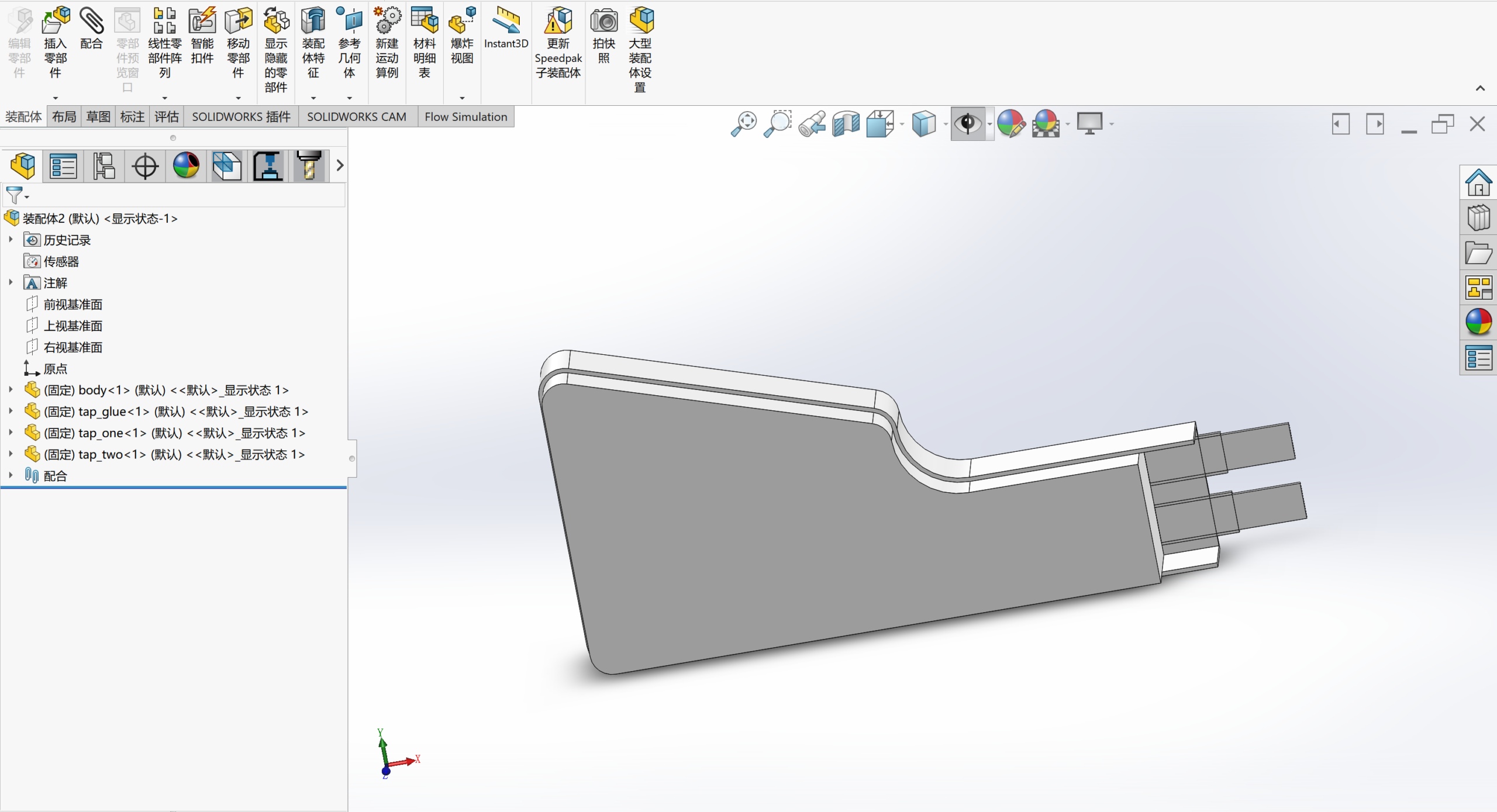The image size is (1497, 812).
Task: Open tree filter dropdown
Action: click(x=18, y=195)
